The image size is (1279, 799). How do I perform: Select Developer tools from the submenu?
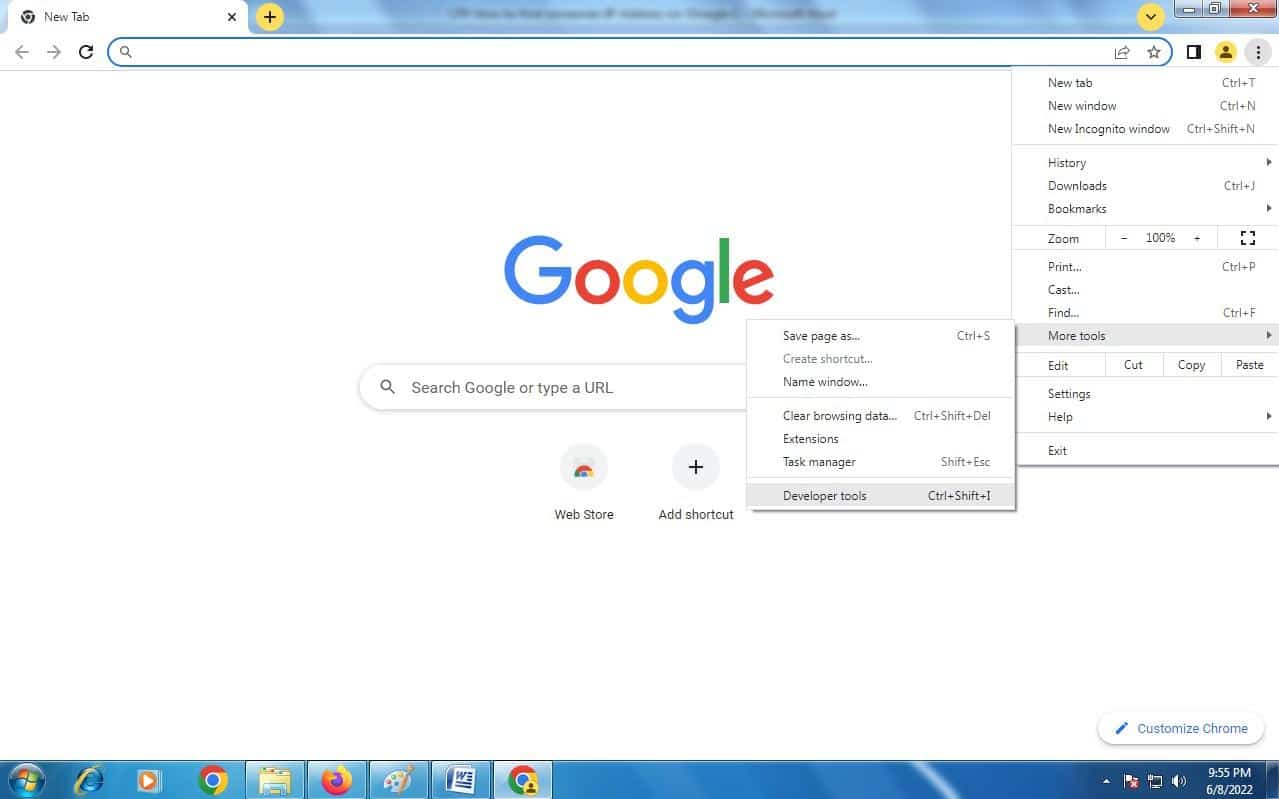(824, 495)
